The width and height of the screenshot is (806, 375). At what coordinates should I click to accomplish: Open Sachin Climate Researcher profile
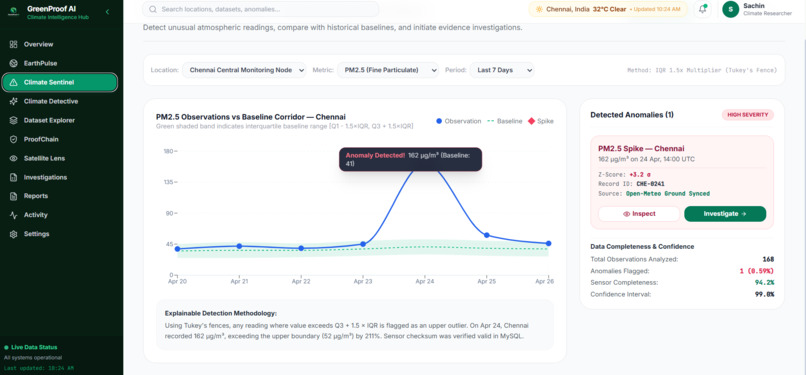click(x=758, y=9)
